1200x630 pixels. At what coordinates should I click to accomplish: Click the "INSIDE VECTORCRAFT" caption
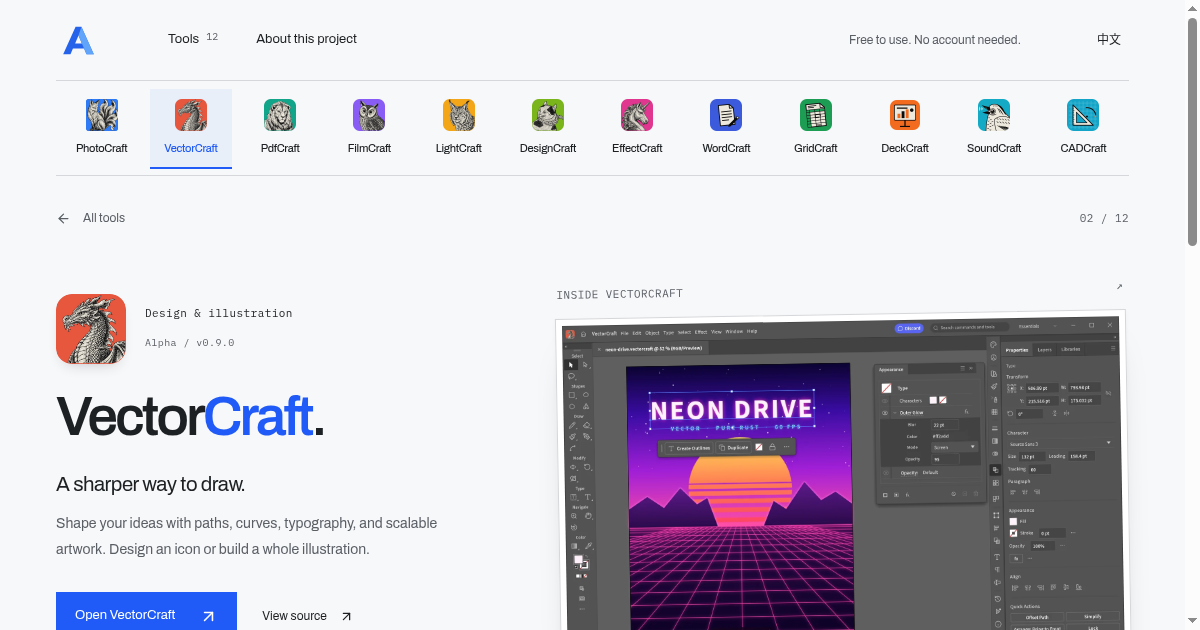coord(620,294)
